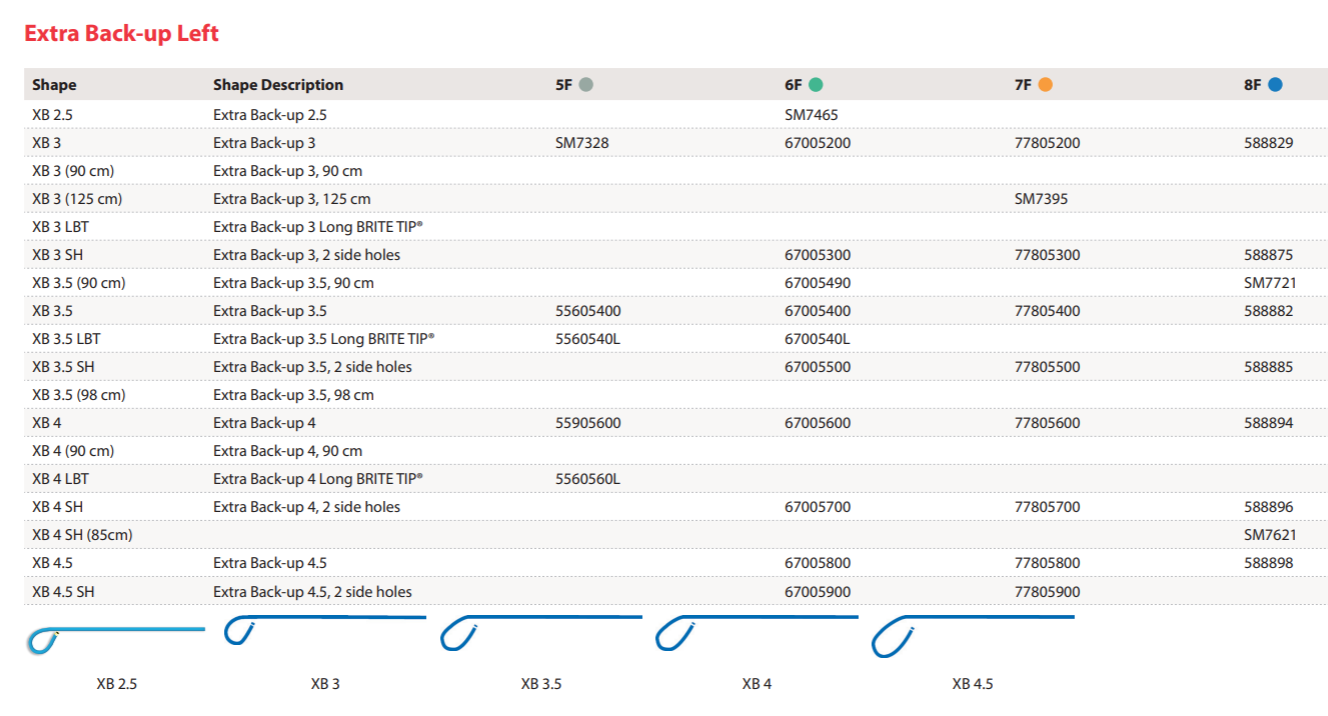Click the Extra Back-up Left heading
This screenshot has width=1328, height=716.
[x=121, y=33]
